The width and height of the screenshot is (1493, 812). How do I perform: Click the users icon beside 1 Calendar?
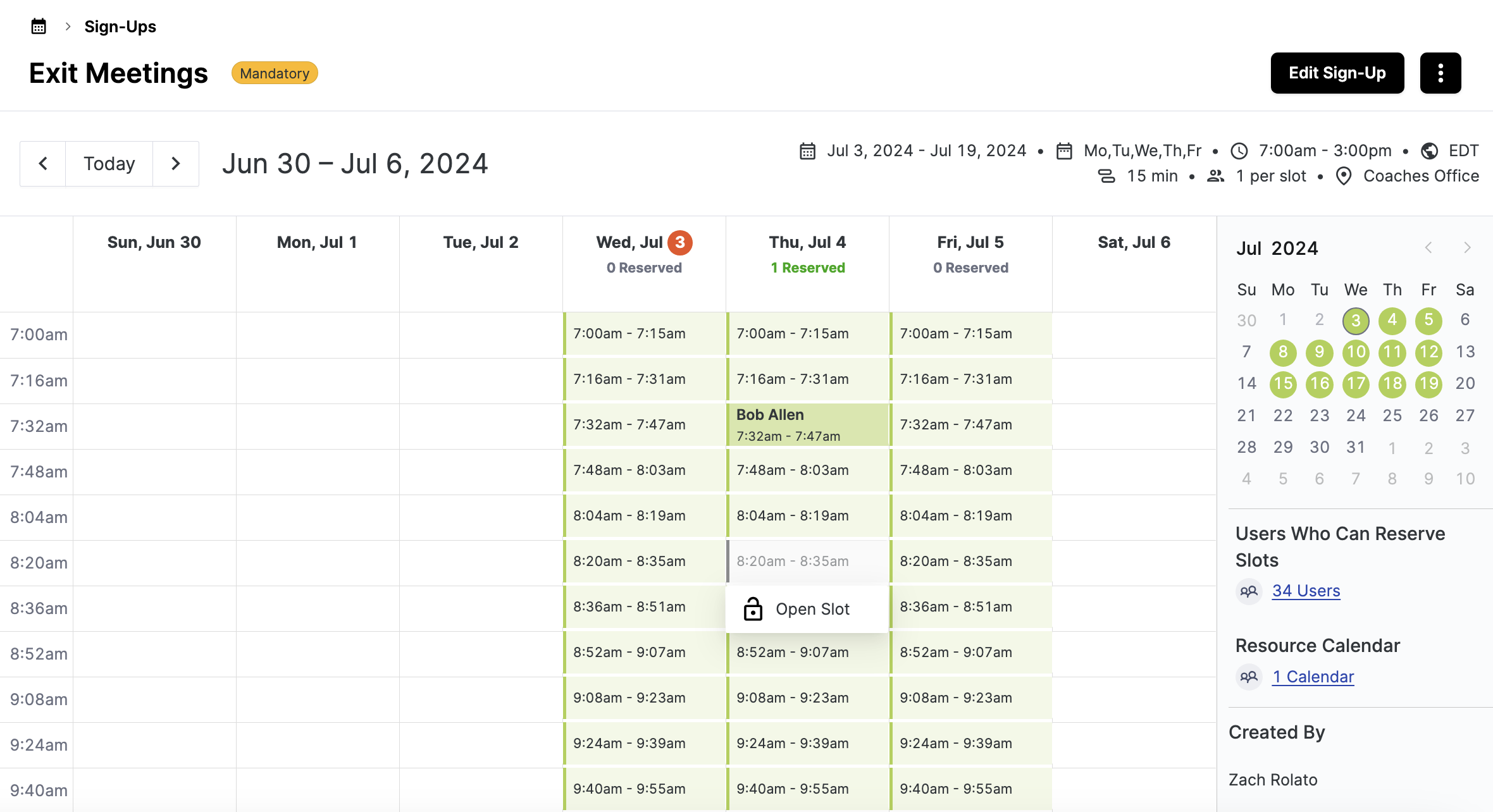coord(1248,677)
